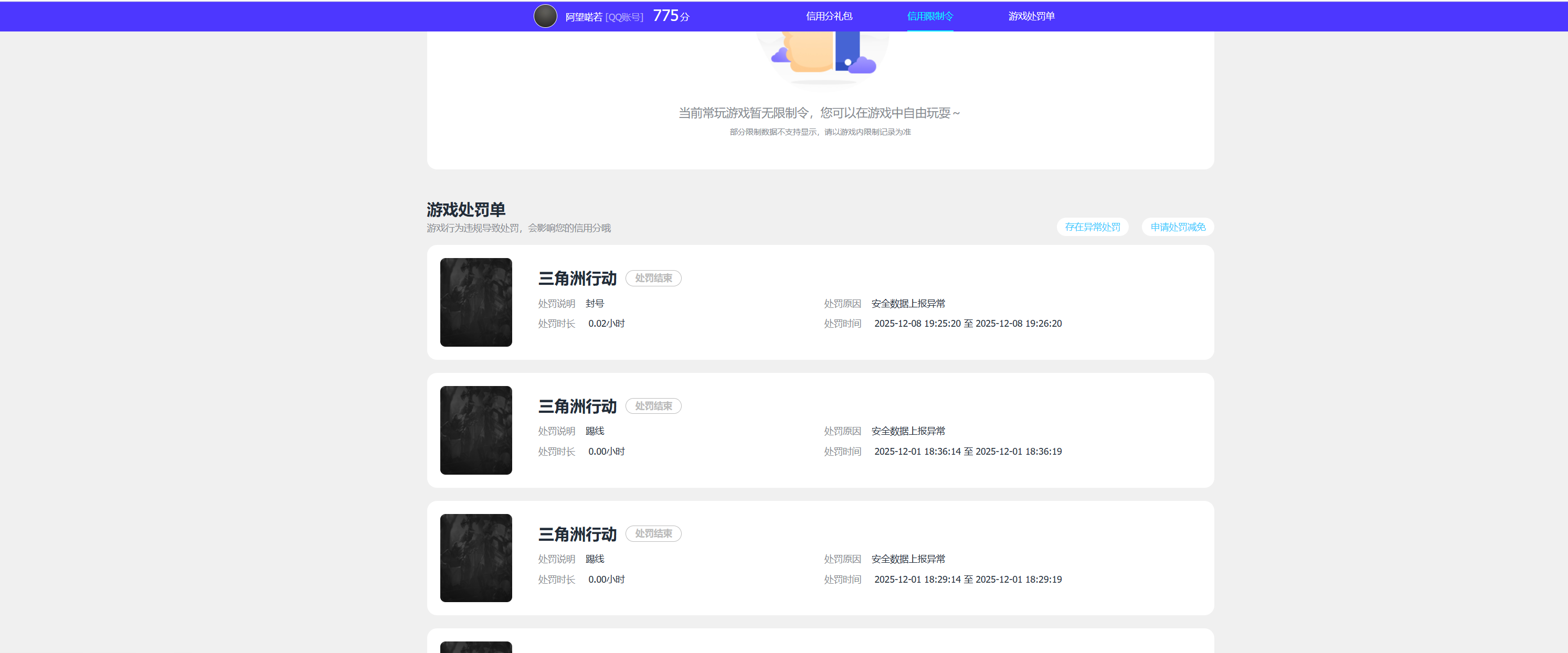Click 处罚结束 badge on the 18:29:14 record

(653, 534)
